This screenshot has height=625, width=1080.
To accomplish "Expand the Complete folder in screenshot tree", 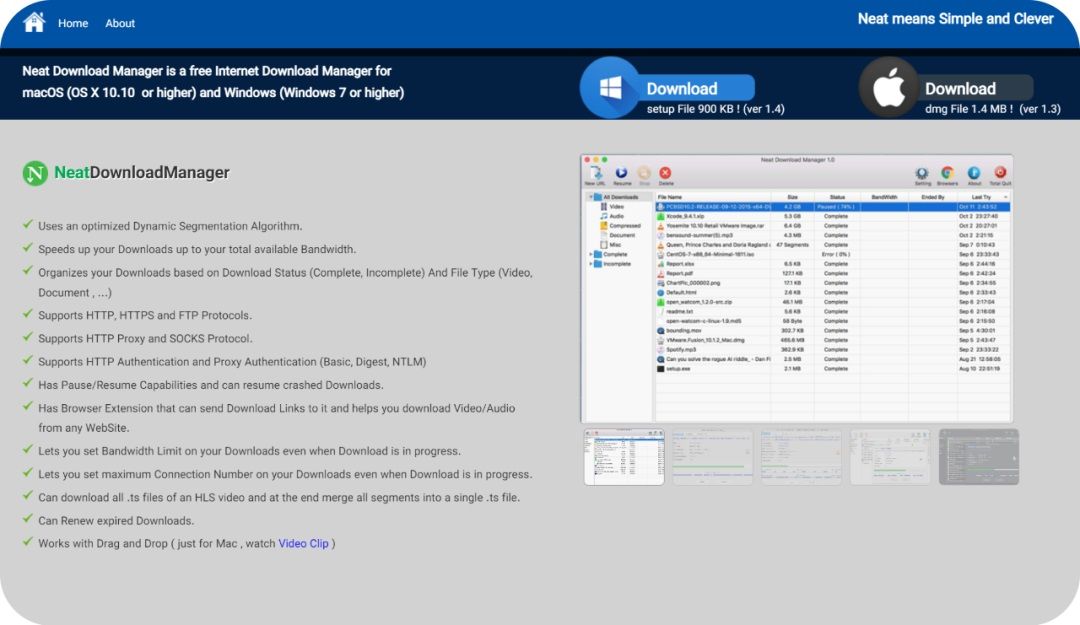I will click(x=590, y=254).
